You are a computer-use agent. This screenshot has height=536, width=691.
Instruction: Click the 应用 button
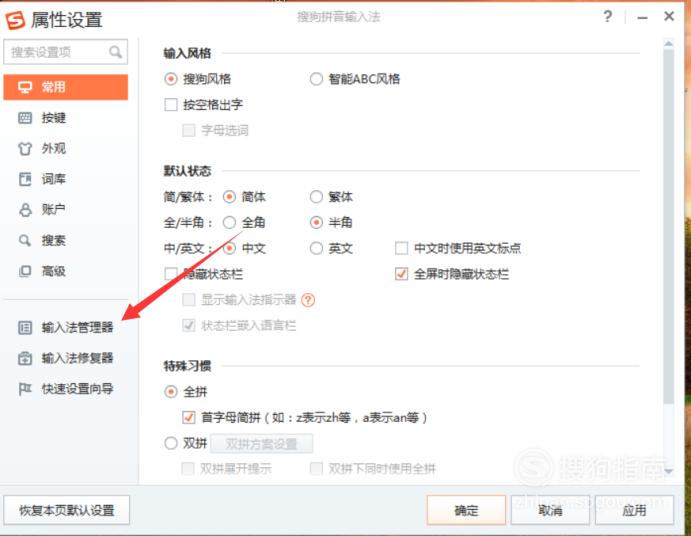pos(634,510)
